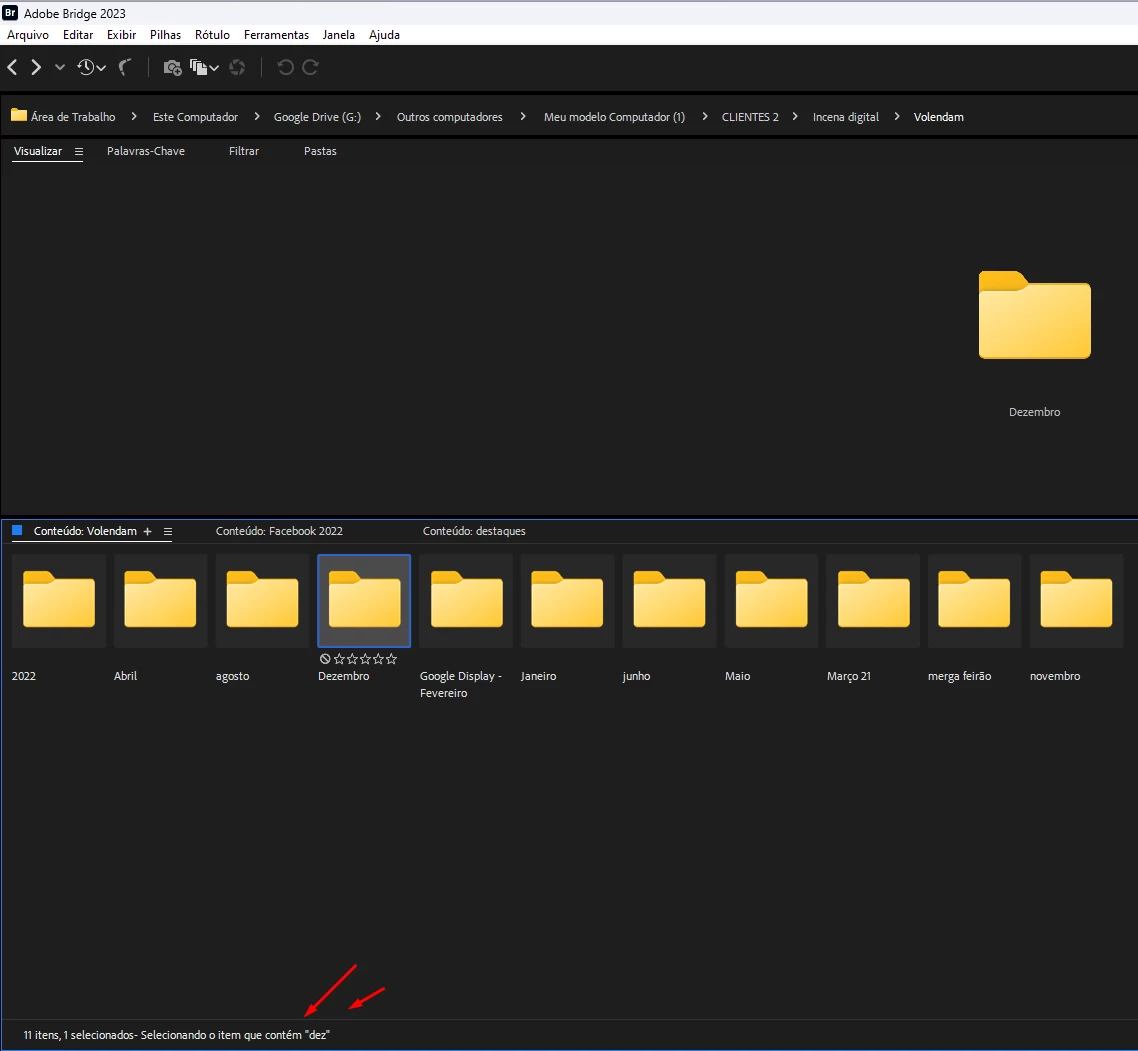Viewport: 1138px width, 1051px height.
Task: Select the Dezembro folder in content panel
Action: 364,600
